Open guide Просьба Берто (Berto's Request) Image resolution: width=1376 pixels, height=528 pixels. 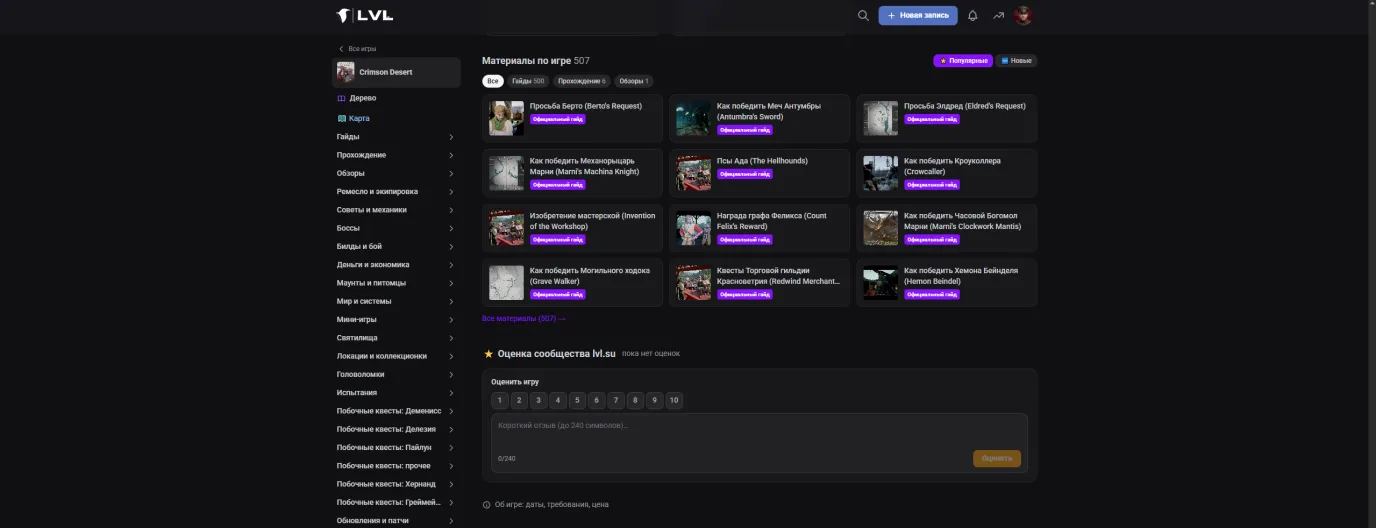point(572,118)
